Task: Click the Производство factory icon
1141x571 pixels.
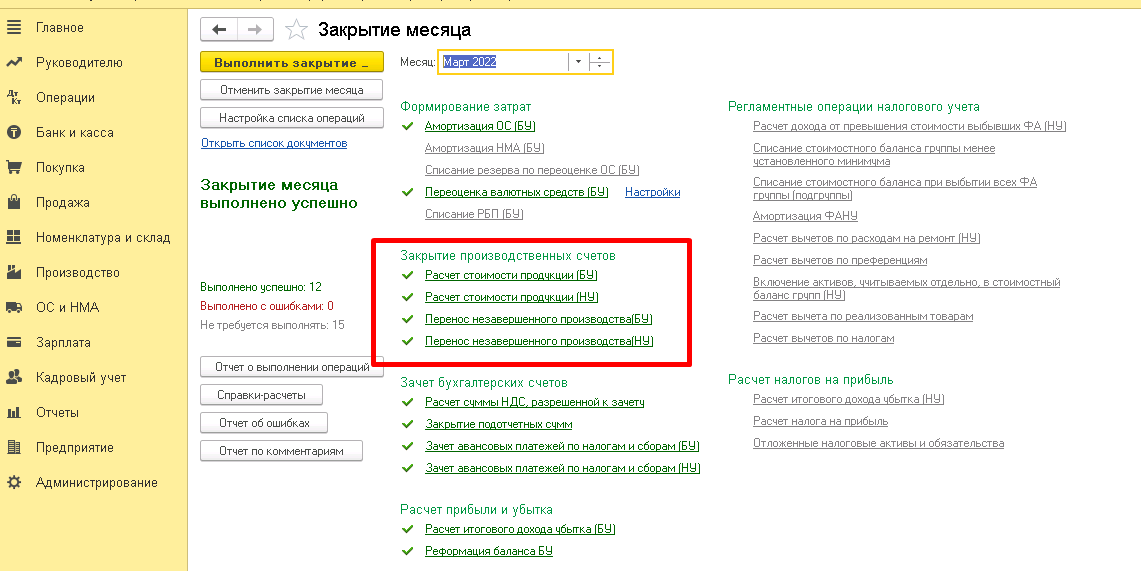Action: click(14, 273)
